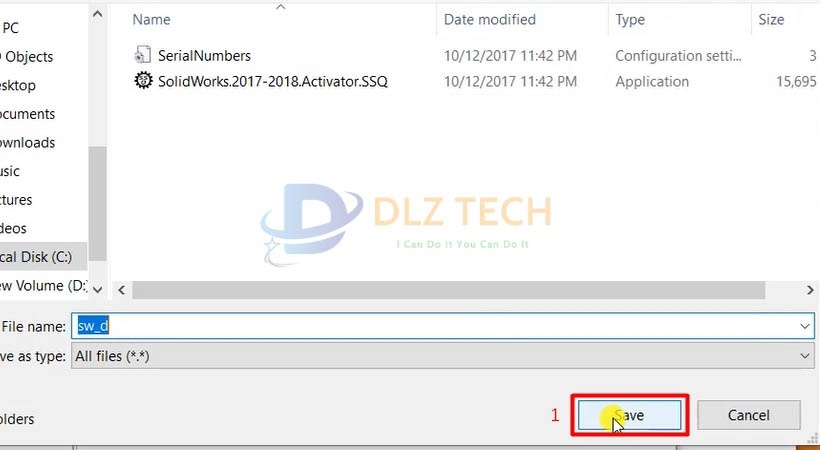Click the file list horizontal scrollbar thumb
820x450 pixels.
point(448,289)
